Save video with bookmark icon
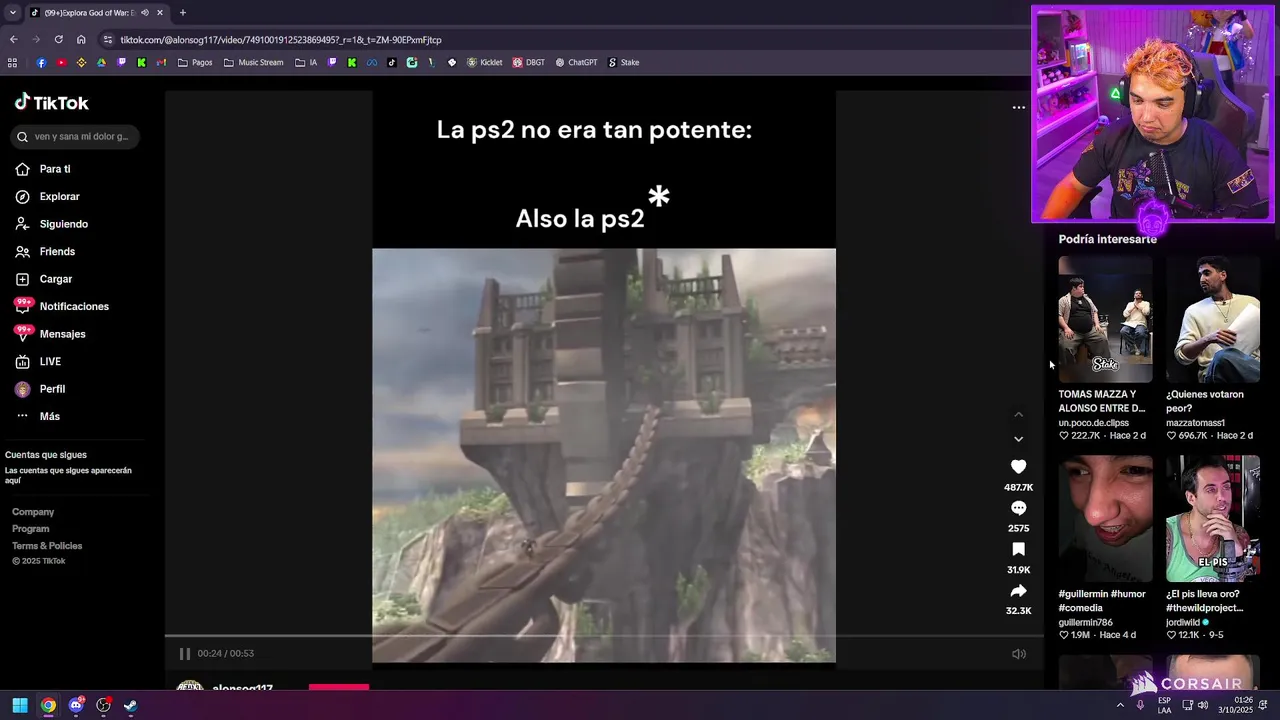The image size is (1280, 720). point(1018,549)
